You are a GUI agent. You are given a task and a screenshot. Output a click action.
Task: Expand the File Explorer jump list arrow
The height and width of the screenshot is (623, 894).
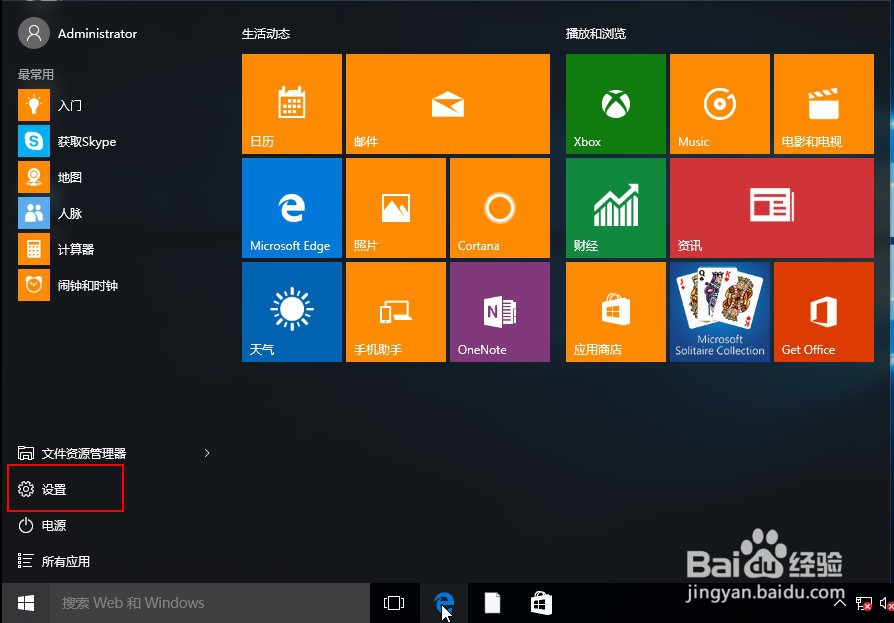pos(207,453)
